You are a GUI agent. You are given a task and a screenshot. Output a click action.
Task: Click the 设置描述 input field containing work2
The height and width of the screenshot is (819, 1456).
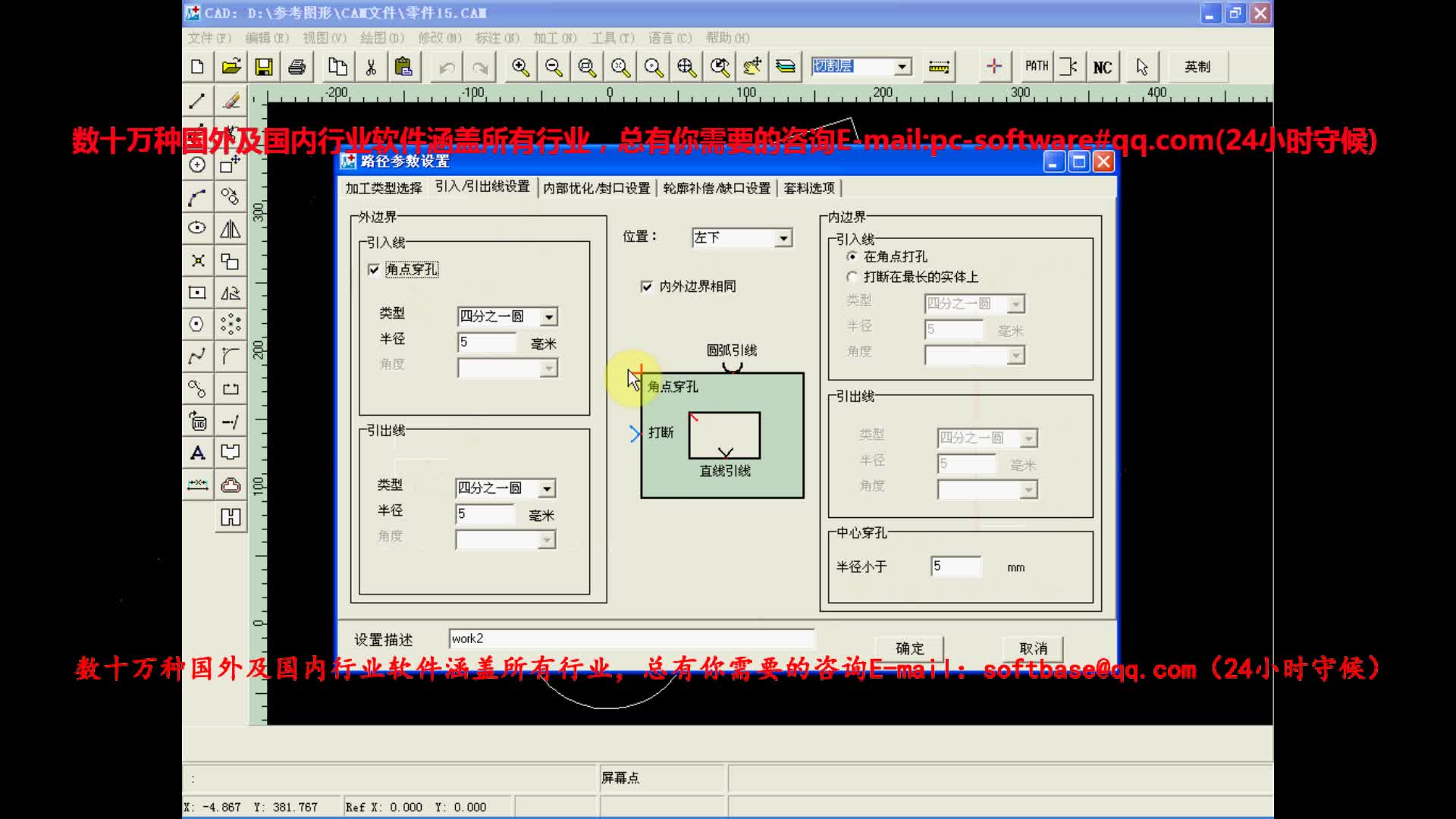click(x=631, y=639)
